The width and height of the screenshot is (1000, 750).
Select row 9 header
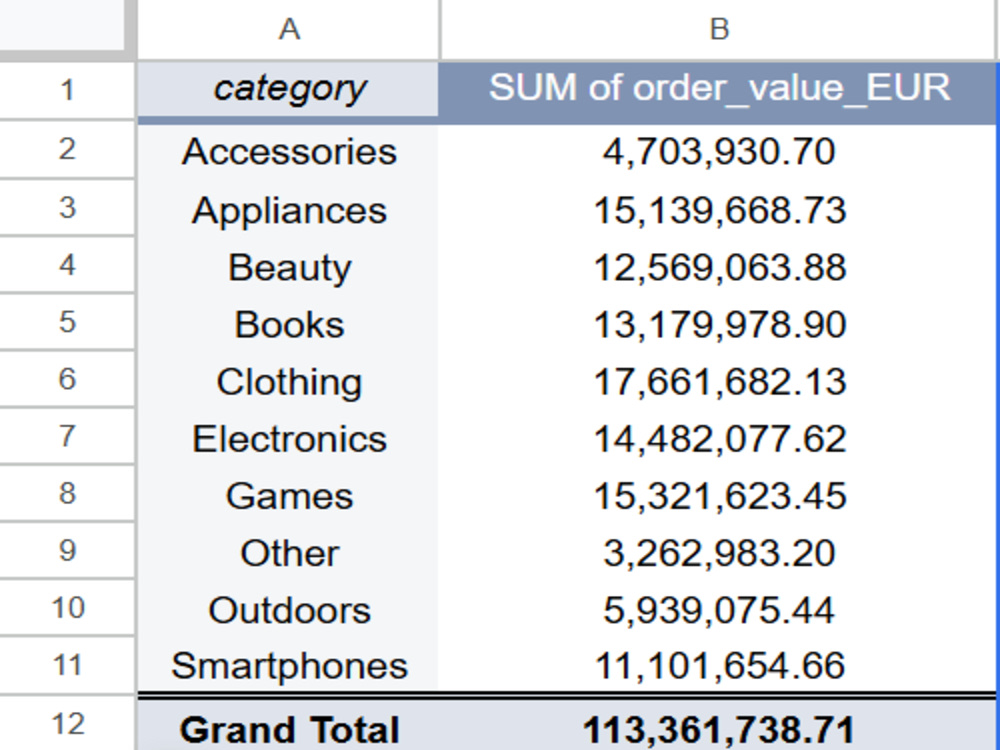(67, 551)
